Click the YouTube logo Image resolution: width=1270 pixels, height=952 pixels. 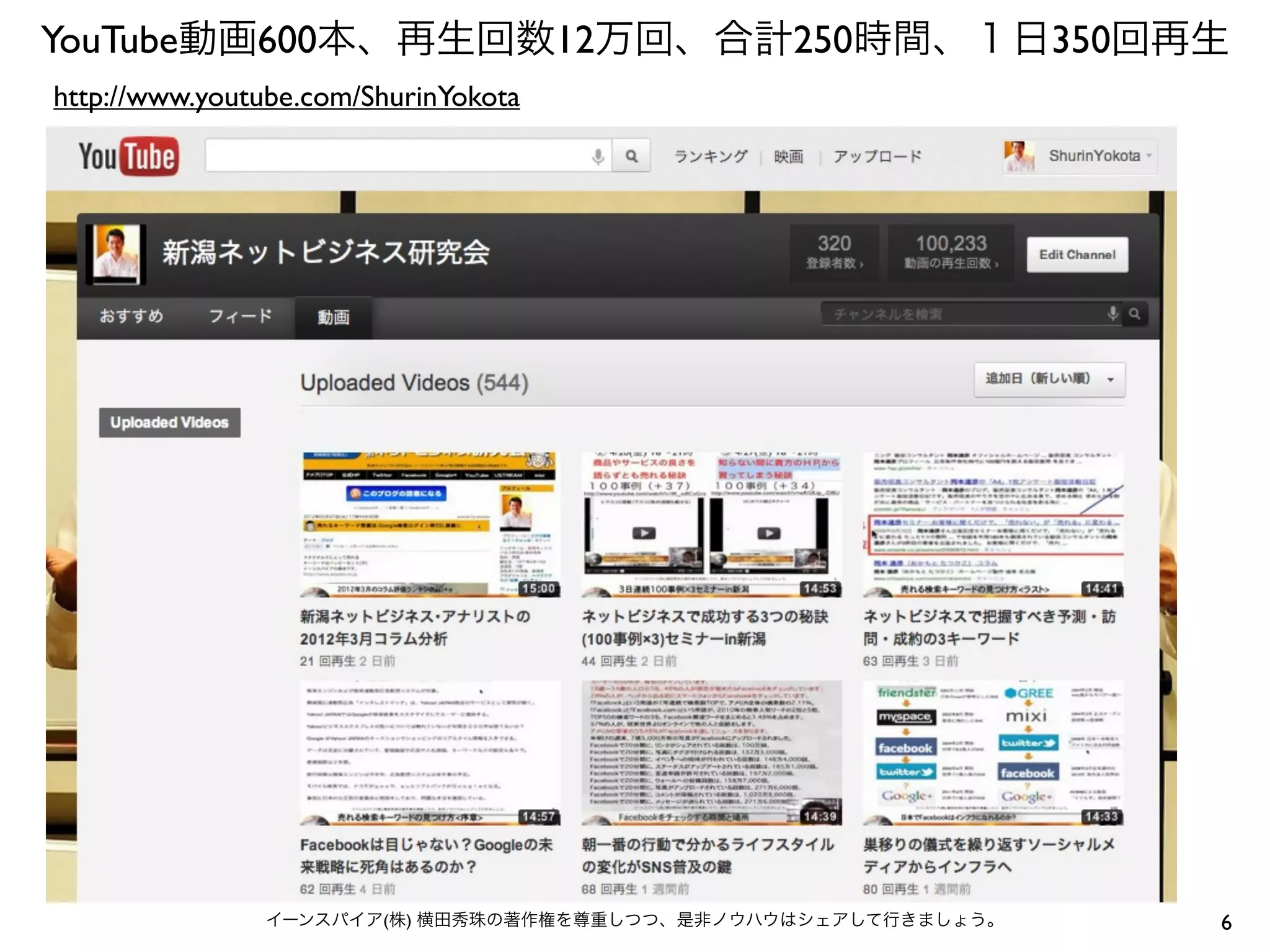coord(128,156)
